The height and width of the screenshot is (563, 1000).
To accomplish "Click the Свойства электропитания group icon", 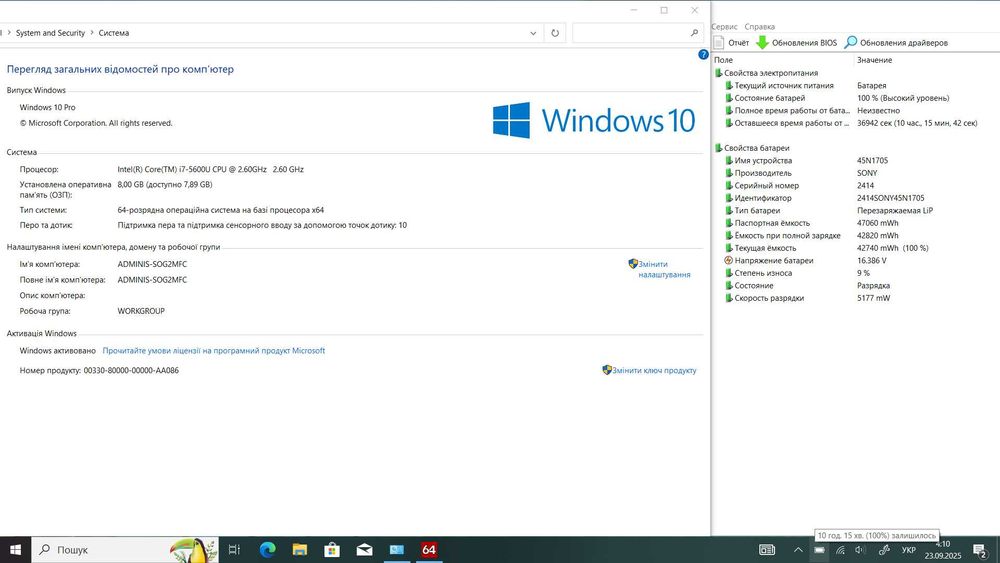I will (x=718, y=73).
